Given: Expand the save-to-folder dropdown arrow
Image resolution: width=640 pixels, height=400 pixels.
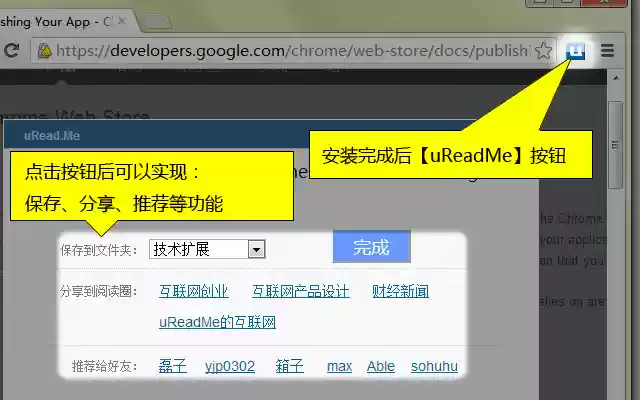Looking at the screenshot, I should [x=257, y=249].
